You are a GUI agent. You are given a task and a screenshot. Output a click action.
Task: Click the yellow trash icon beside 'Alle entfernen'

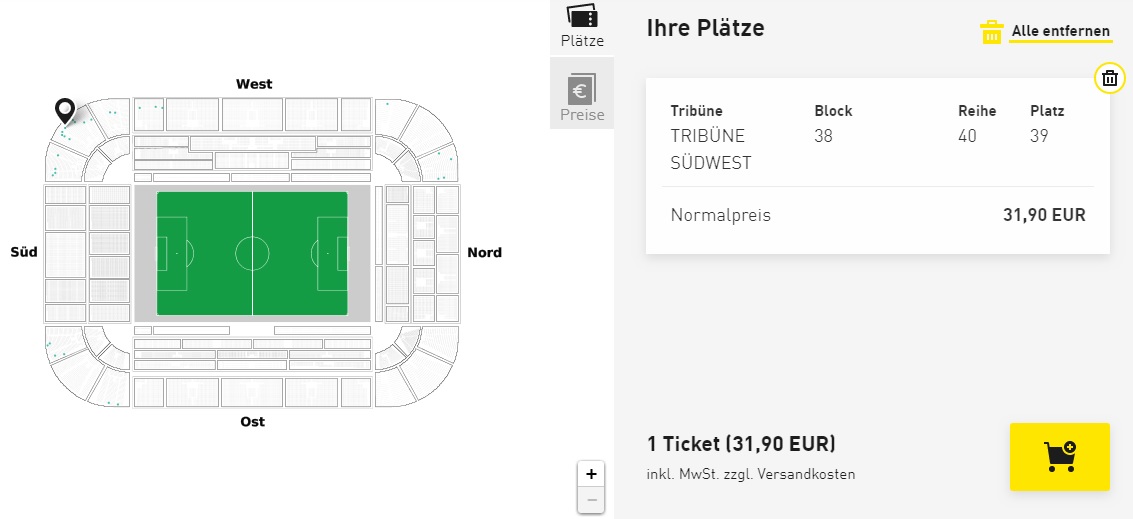click(991, 32)
